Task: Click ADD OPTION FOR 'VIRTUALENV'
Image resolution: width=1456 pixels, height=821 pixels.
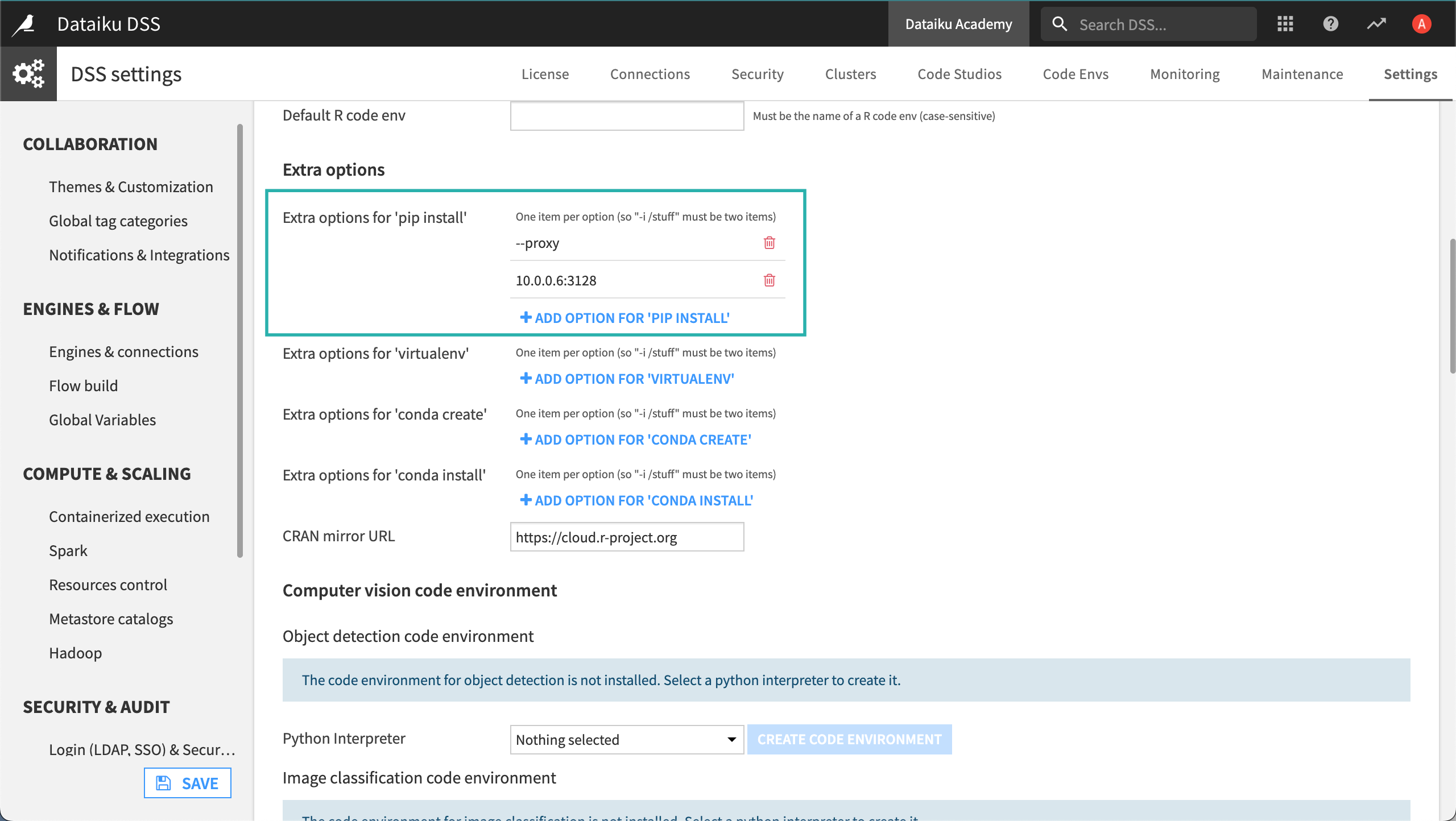Action: [x=626, y=379]
